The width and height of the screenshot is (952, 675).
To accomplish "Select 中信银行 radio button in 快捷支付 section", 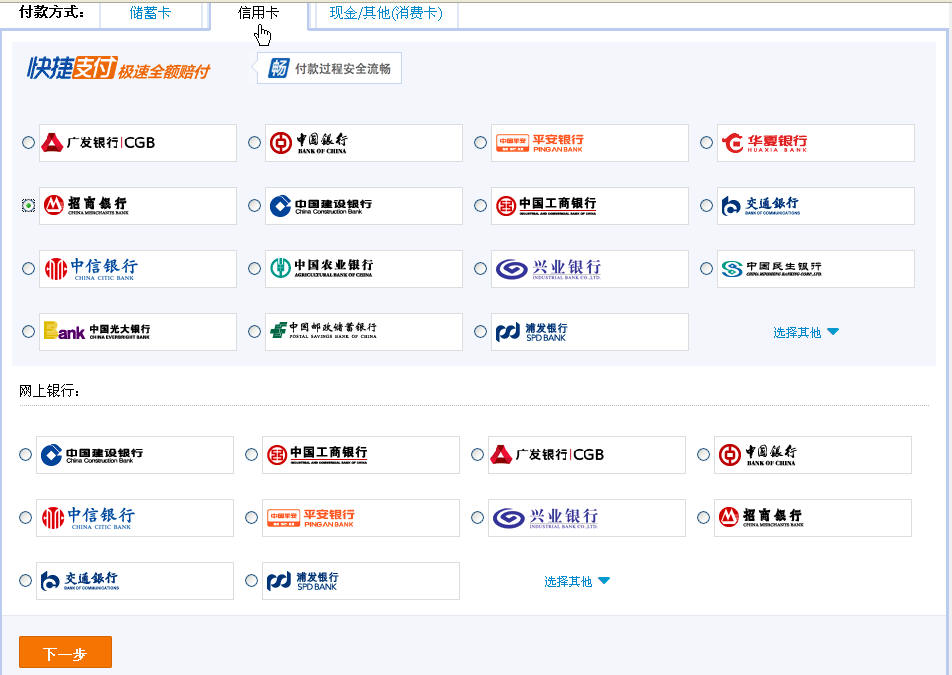I will tap(28, 268).
